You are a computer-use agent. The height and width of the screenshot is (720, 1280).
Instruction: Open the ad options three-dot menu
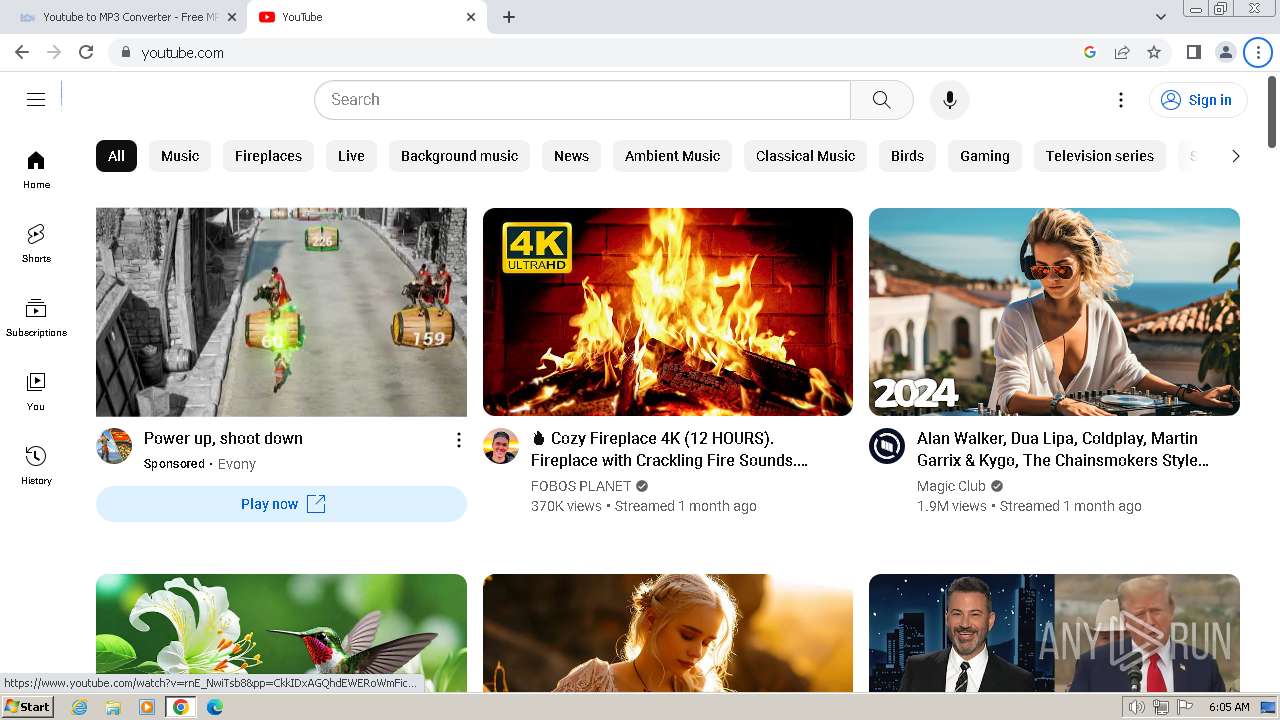[x=458, y=440]
